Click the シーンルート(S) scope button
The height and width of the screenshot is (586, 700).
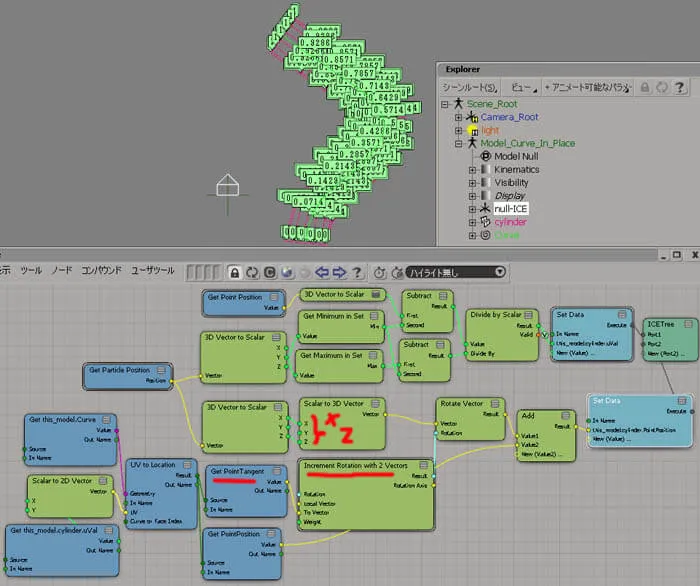click(x=469, y=87)
